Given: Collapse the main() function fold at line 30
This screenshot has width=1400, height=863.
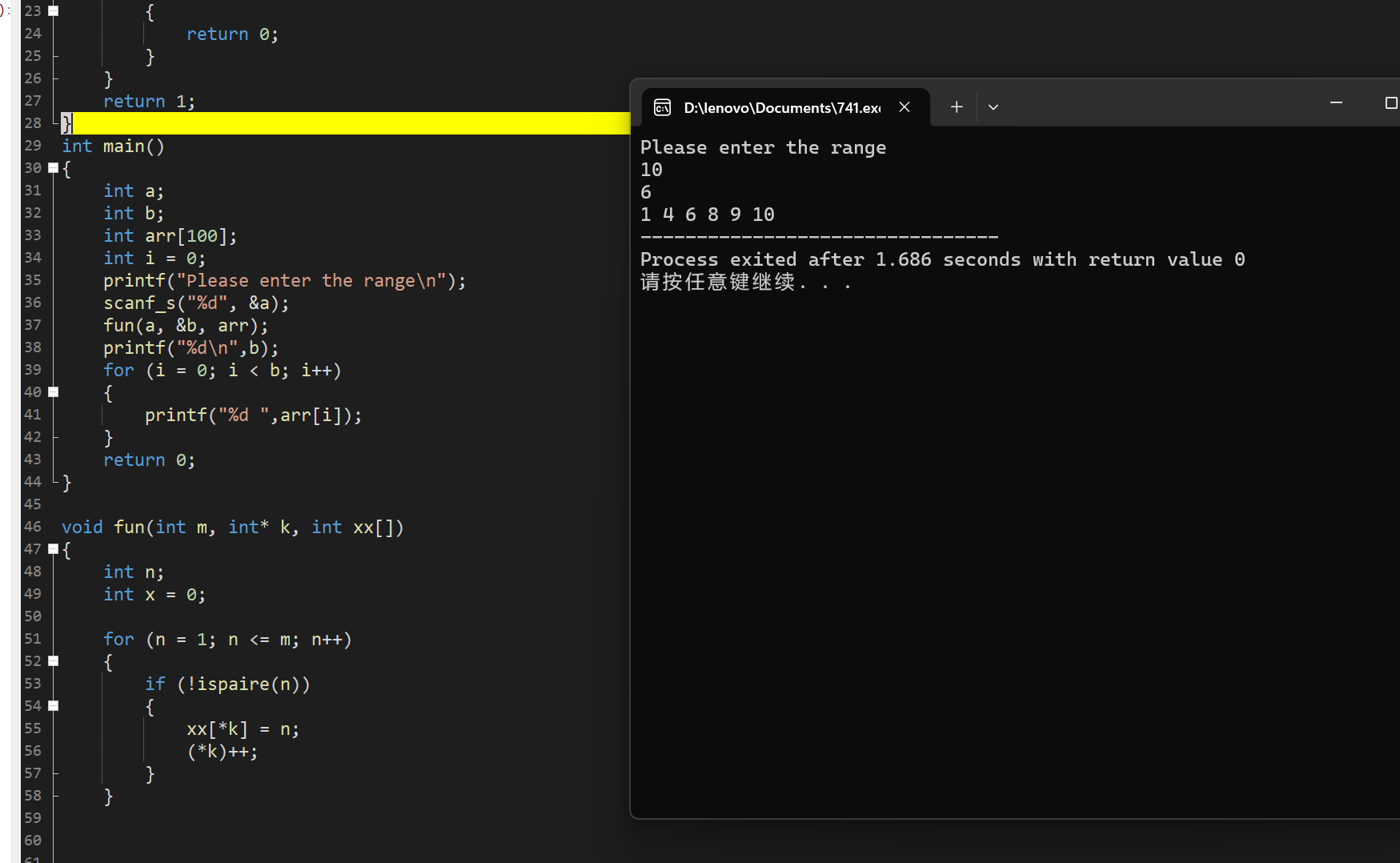Looking at the screenshot, I should pyautogui.click(x=54, y=168).
